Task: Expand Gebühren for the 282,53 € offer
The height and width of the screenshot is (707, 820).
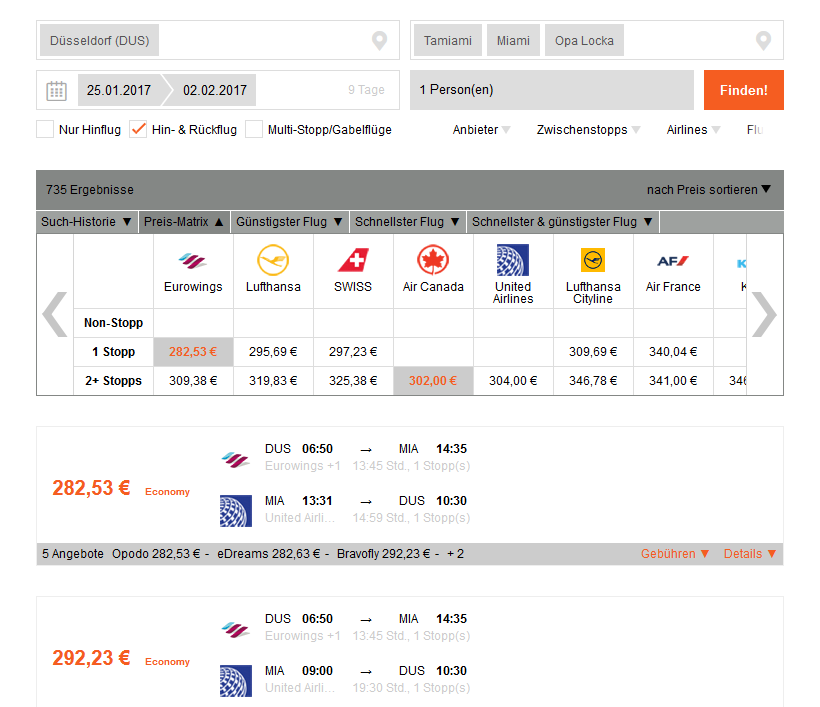Action: click(x=675, y=554)
